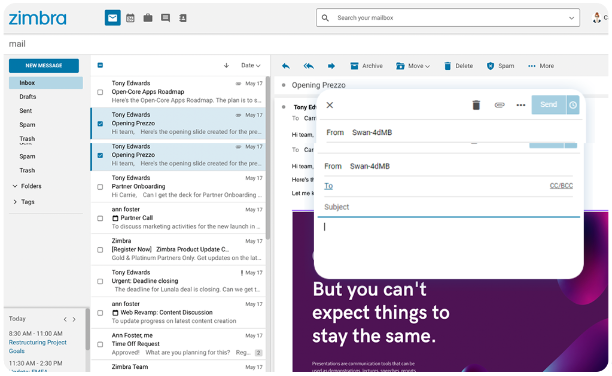Viewport: 612px width, 376px height.
Task: Open the Drafts folder
Action: [x=28, y=97]
